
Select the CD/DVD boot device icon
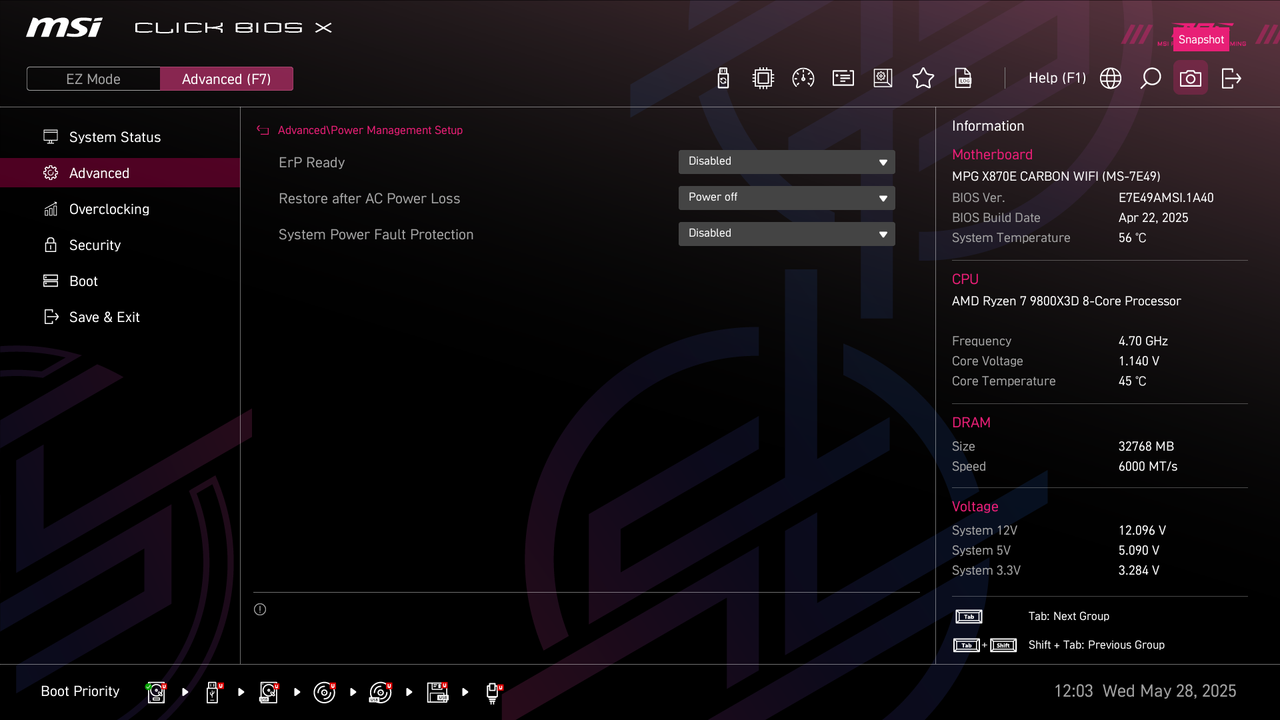tap(324, 692)
